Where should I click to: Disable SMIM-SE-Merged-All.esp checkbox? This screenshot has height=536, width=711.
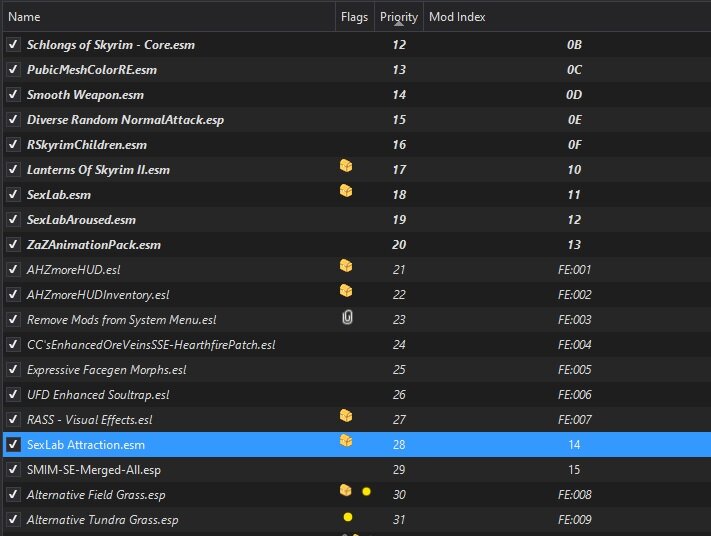point(13,469)
